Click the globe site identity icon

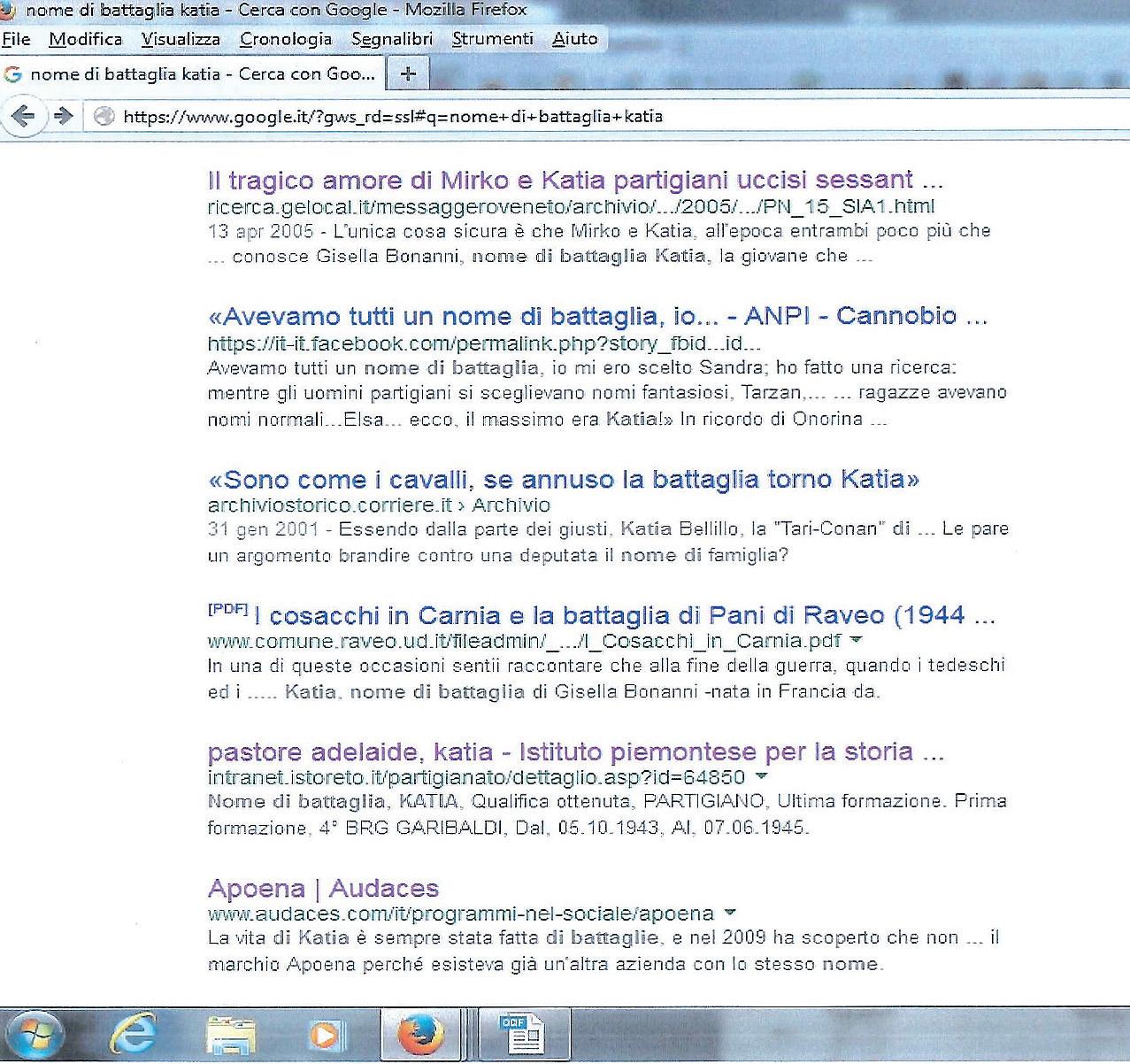(104, 116)
